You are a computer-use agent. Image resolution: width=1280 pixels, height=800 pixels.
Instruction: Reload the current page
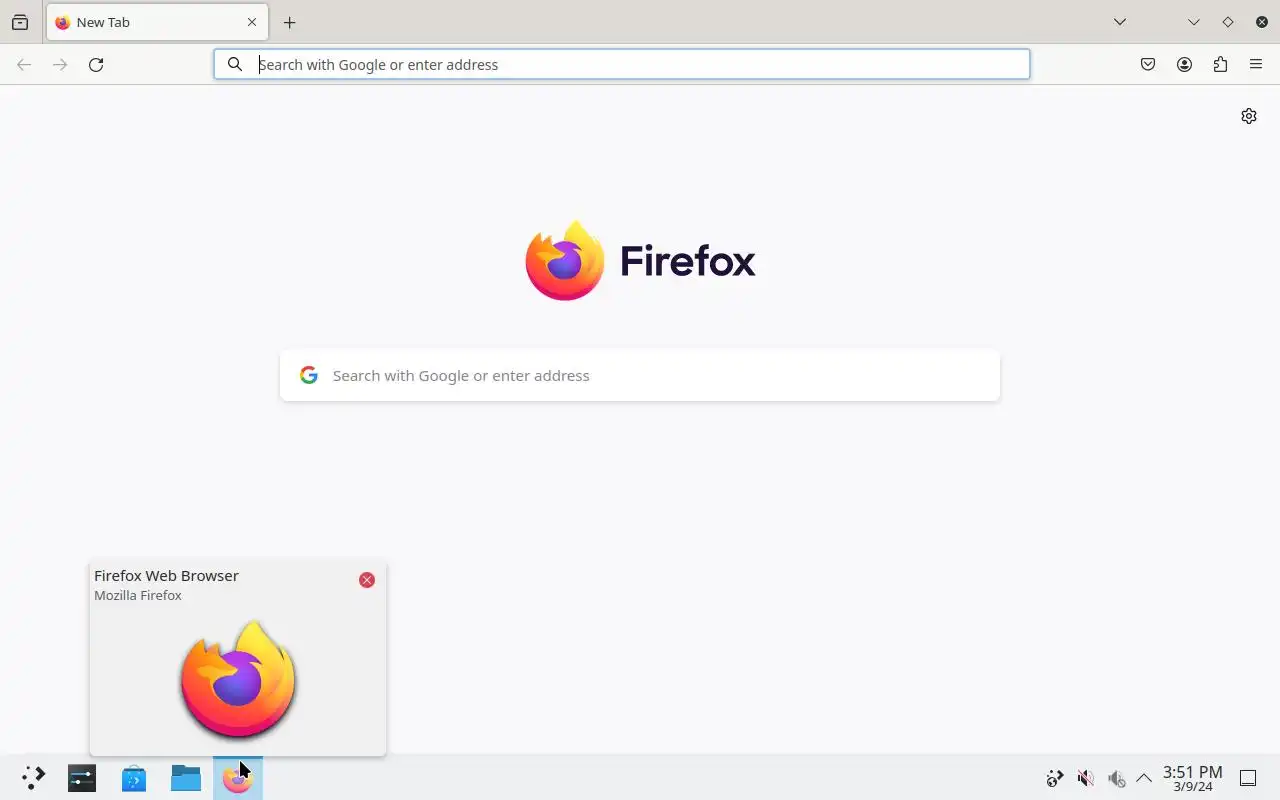[x=96, y=64]
